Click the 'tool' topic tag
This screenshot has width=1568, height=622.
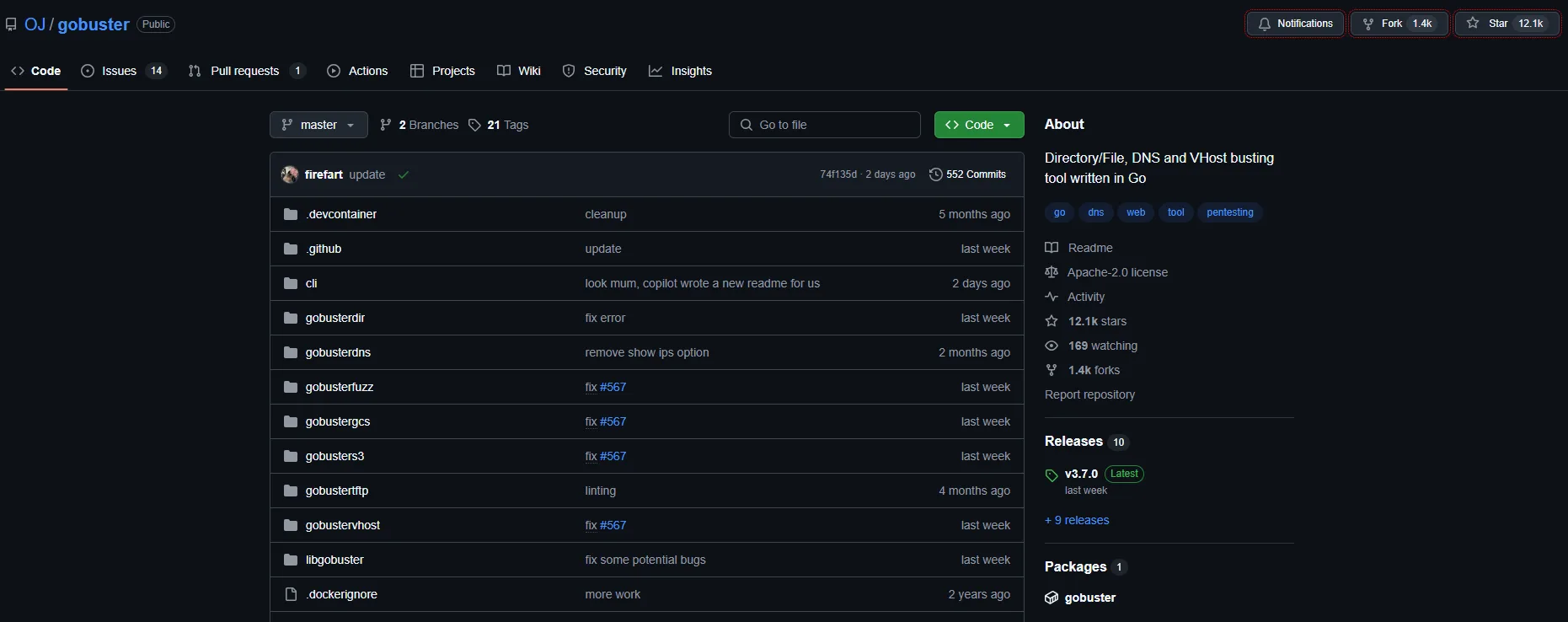1176,212
